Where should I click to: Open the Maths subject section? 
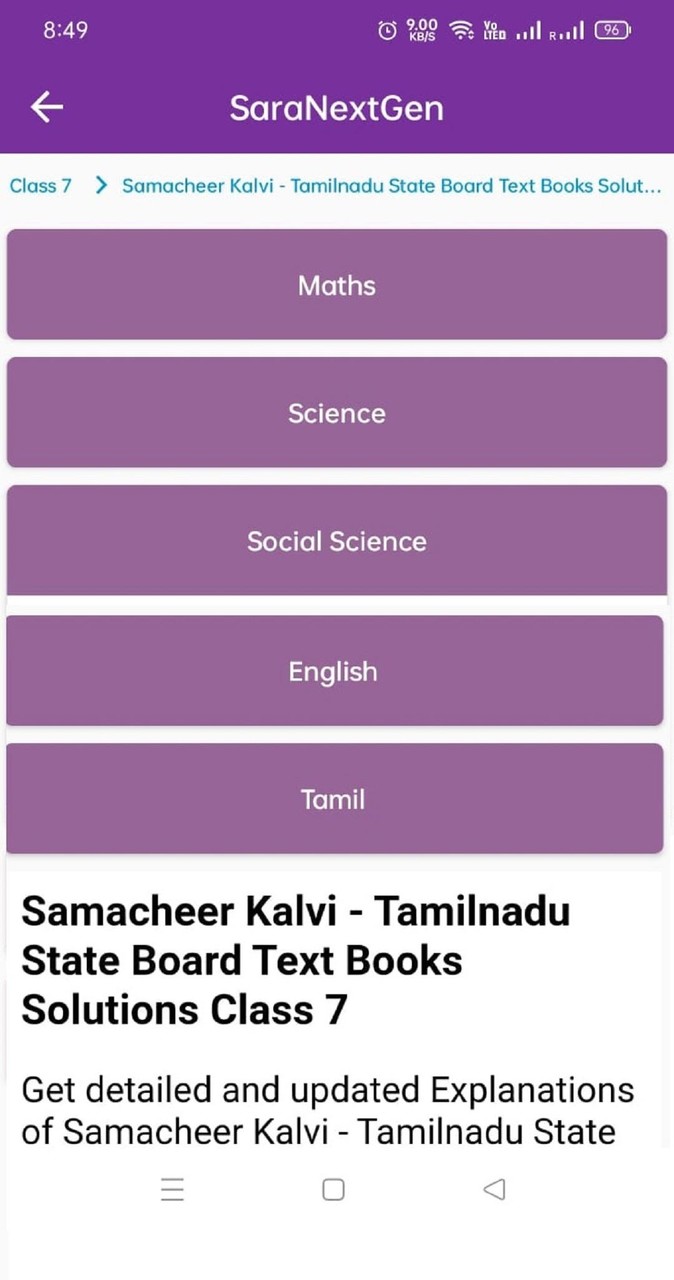[336, 285]
